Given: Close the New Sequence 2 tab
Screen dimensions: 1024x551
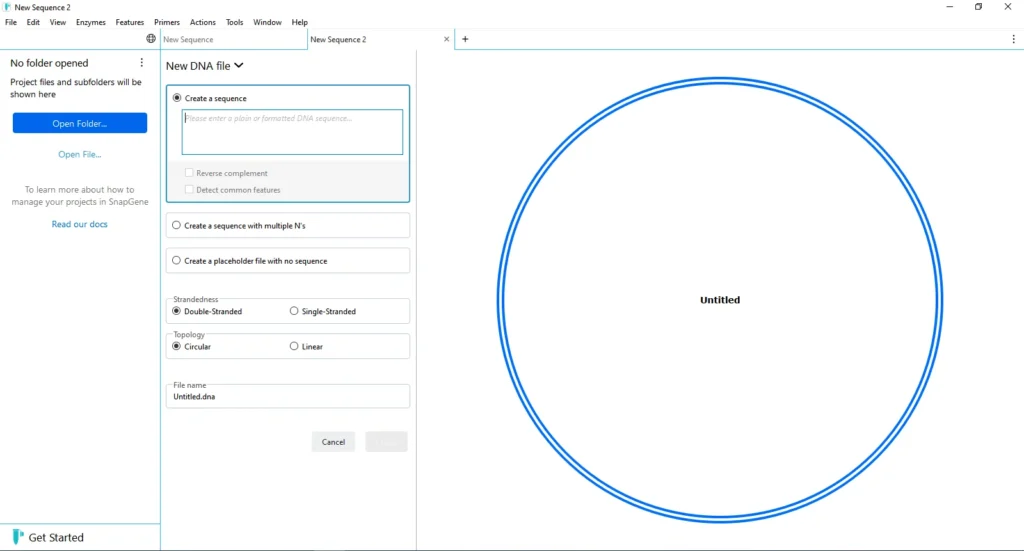Looking at the screenshot, I should tap(446, 39).
